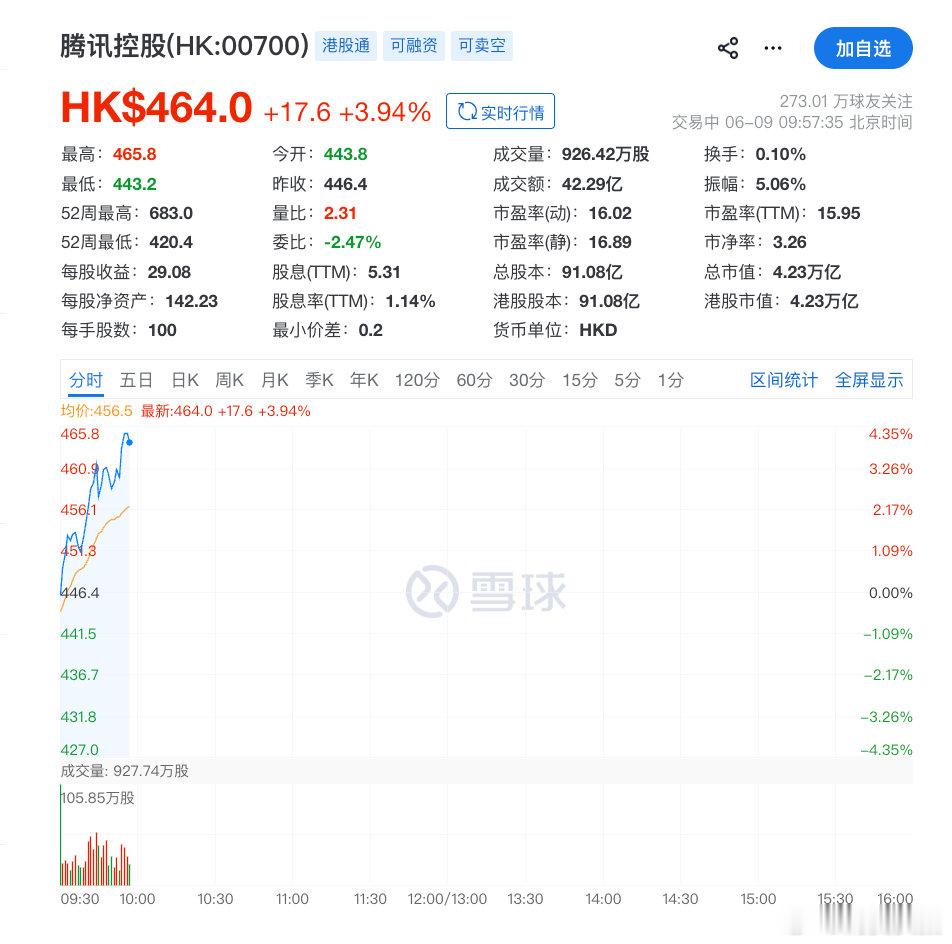This screenshot has width=952, height=944.
Task: Click the 52周最低 value 420.4
Action: point(171,242)
